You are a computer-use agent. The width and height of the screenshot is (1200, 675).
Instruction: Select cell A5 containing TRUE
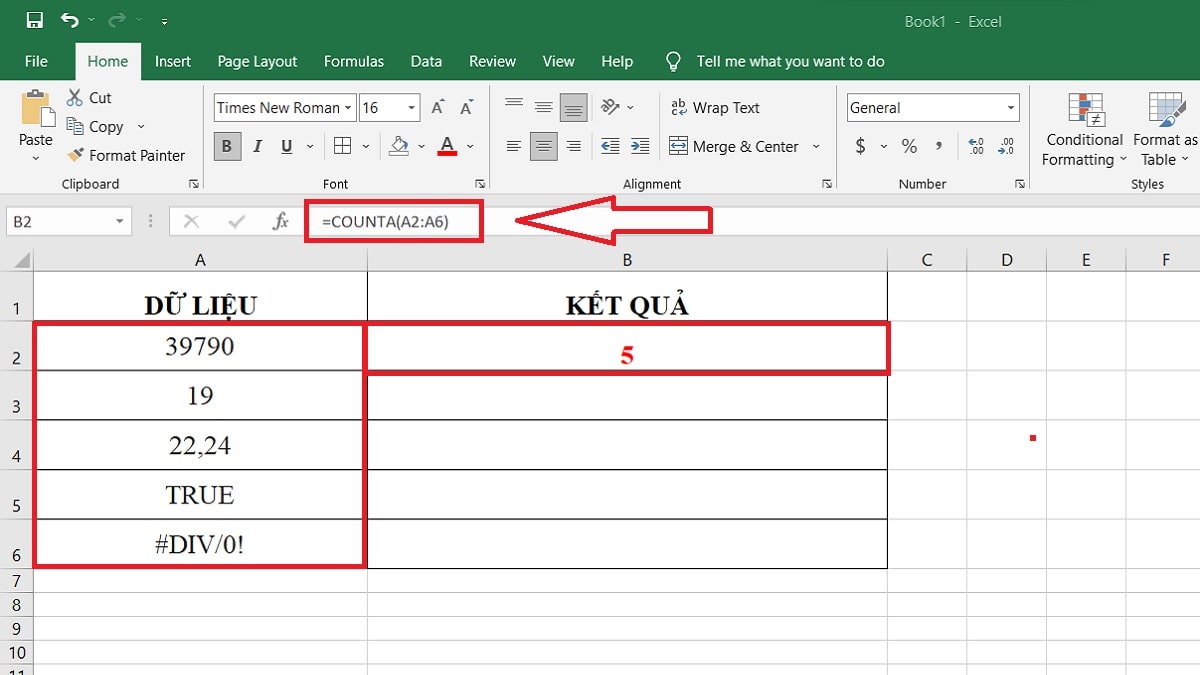click(x=200, y=495)
